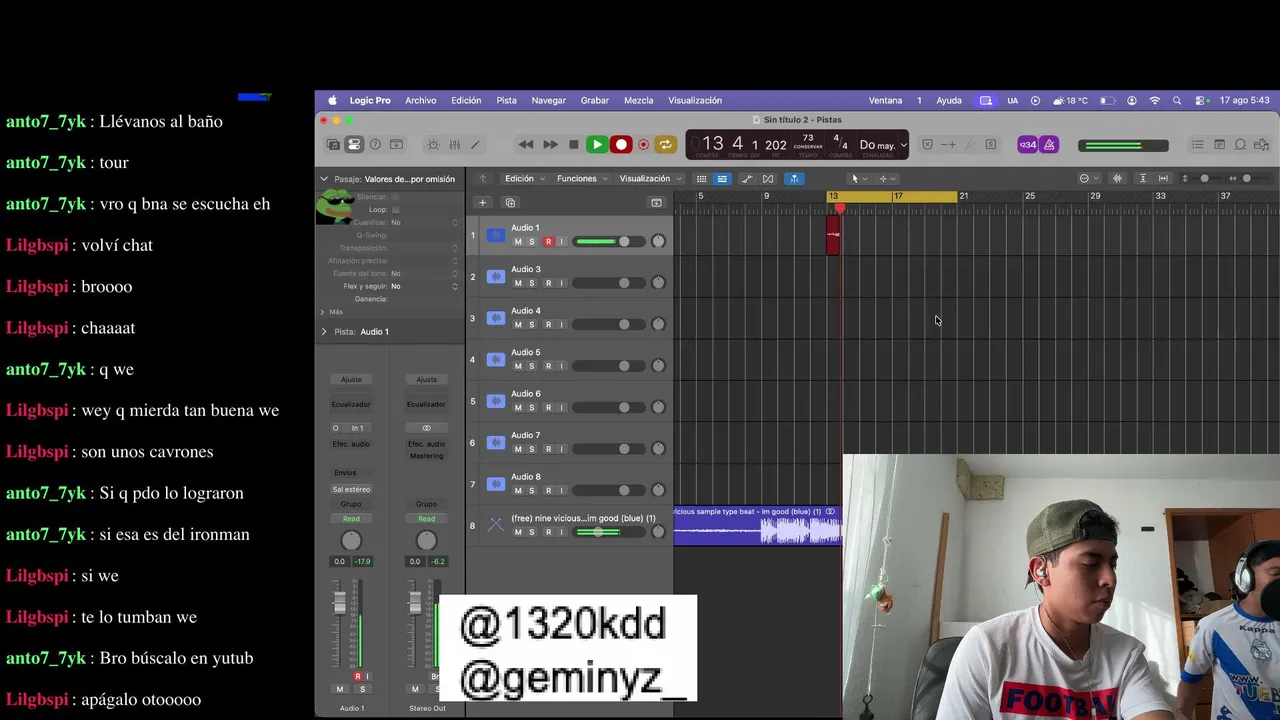Toggle the waveform zoom button

click(1117, 179)
